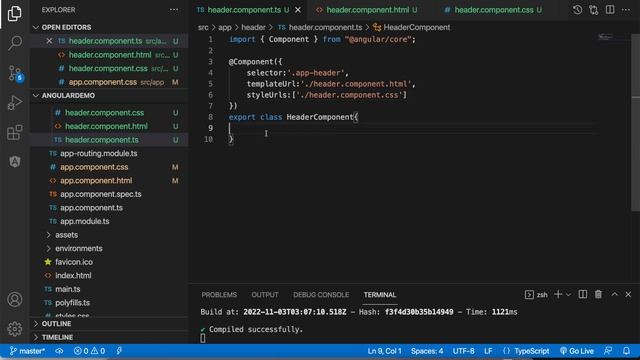Open the DEBUG CONSOLE panel tab
Viewport: 640px width, 360px height.
pyautogui.click(x=321, y=295)
